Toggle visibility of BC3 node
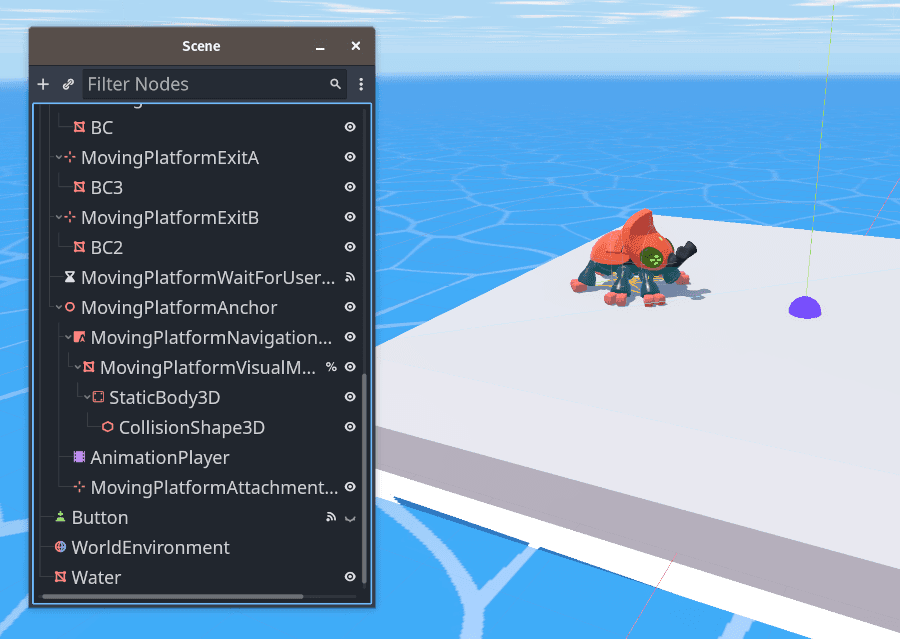This screenshot has height=639, width=900. click(350, 187)
